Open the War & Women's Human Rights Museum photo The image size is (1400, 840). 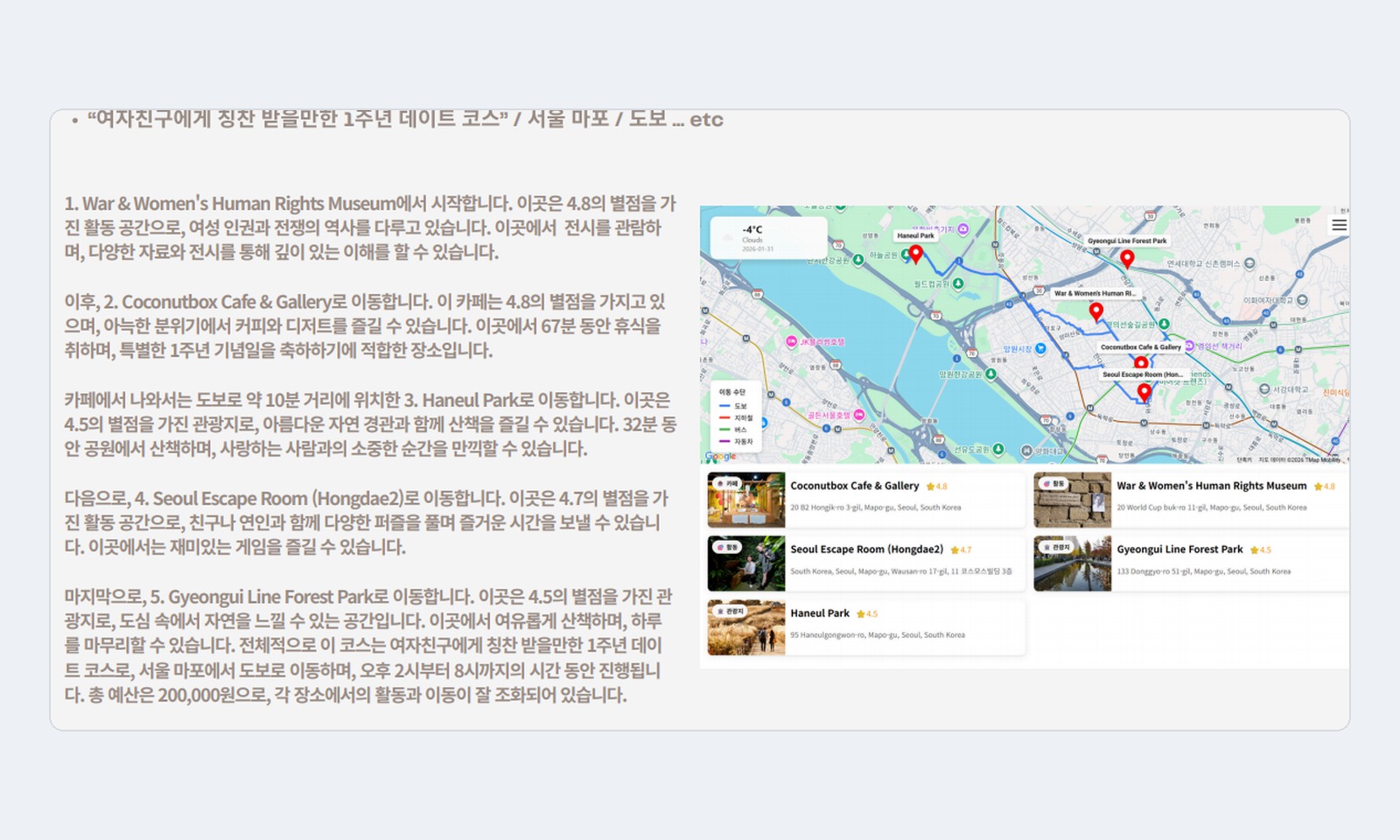1073,500
